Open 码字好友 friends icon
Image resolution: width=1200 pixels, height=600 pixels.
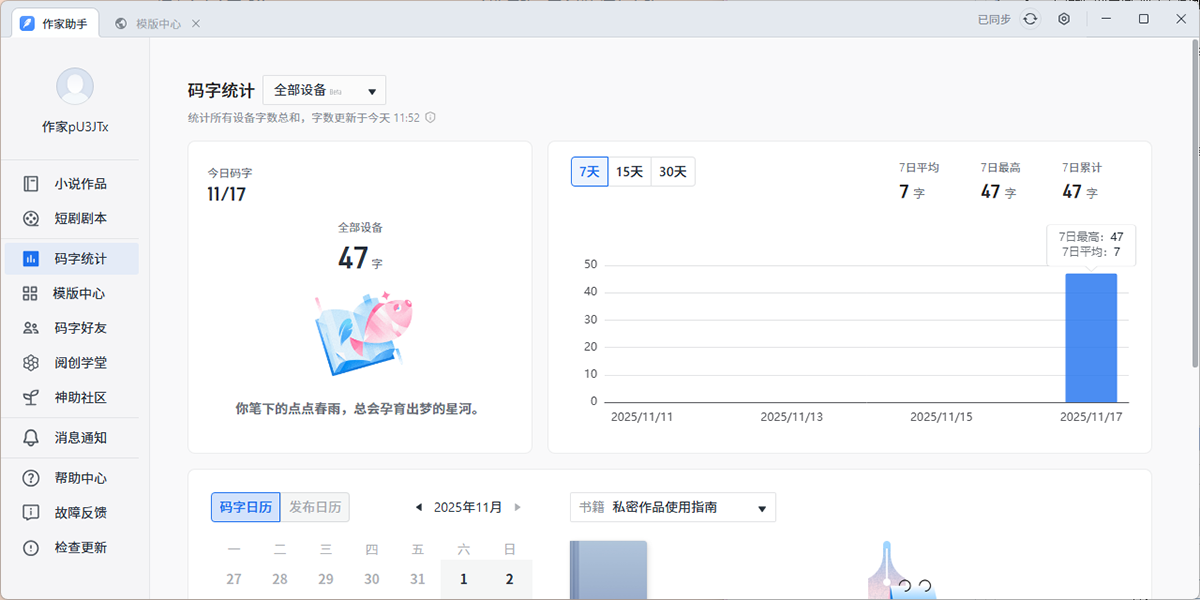(31, 328)
